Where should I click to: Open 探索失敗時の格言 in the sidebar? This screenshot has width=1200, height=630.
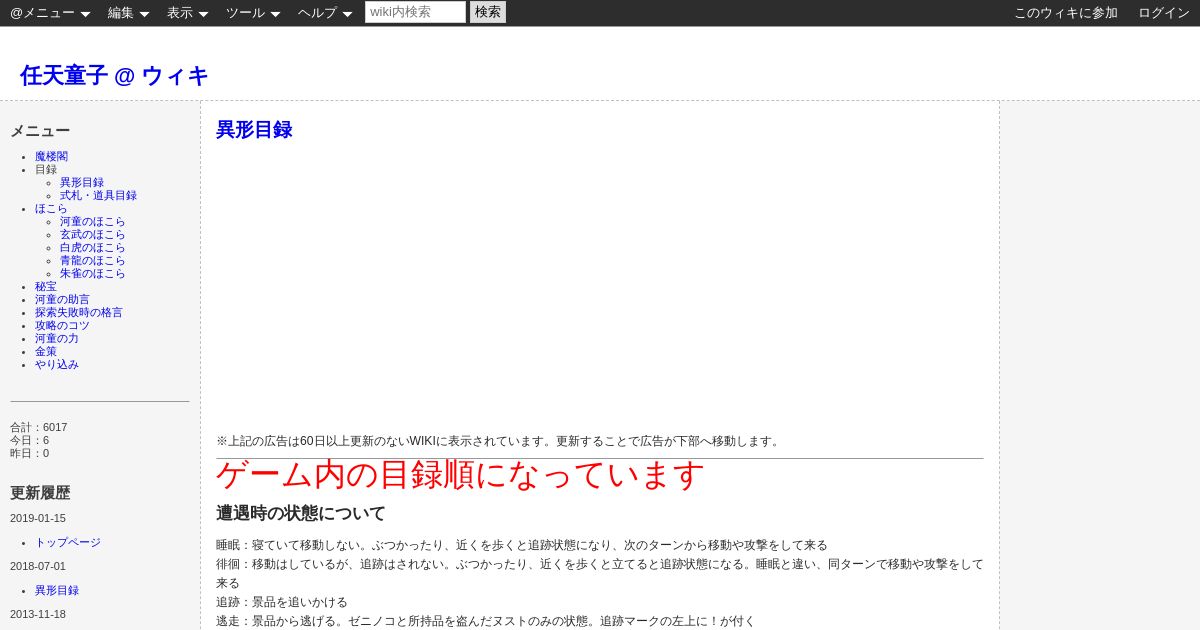click(x=79, y=313)
